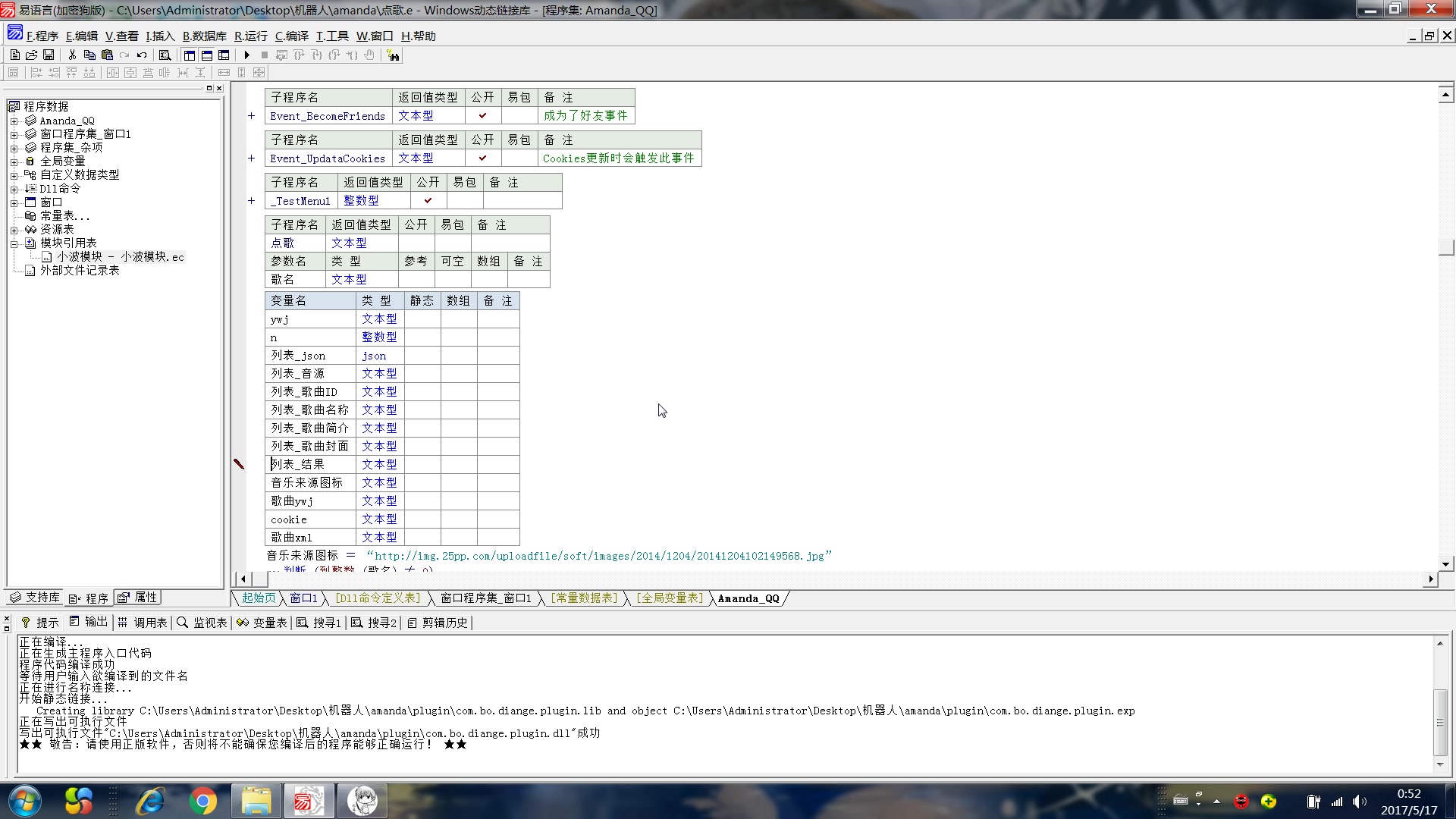The width and height of the screenshot is (1456, 819).
Task: Switch to the 起始页 document tab
Action: point(259,598)
